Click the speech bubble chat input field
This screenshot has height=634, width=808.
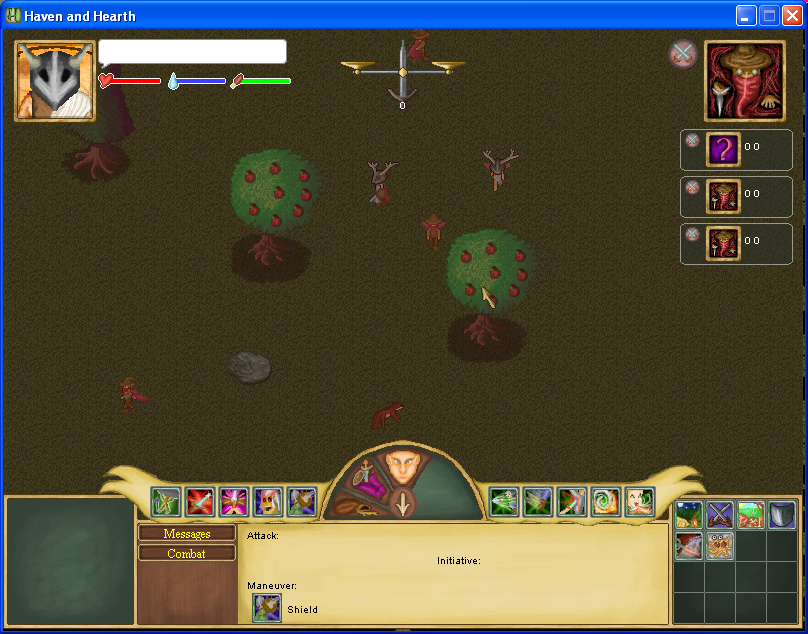[x=192, y=52]
